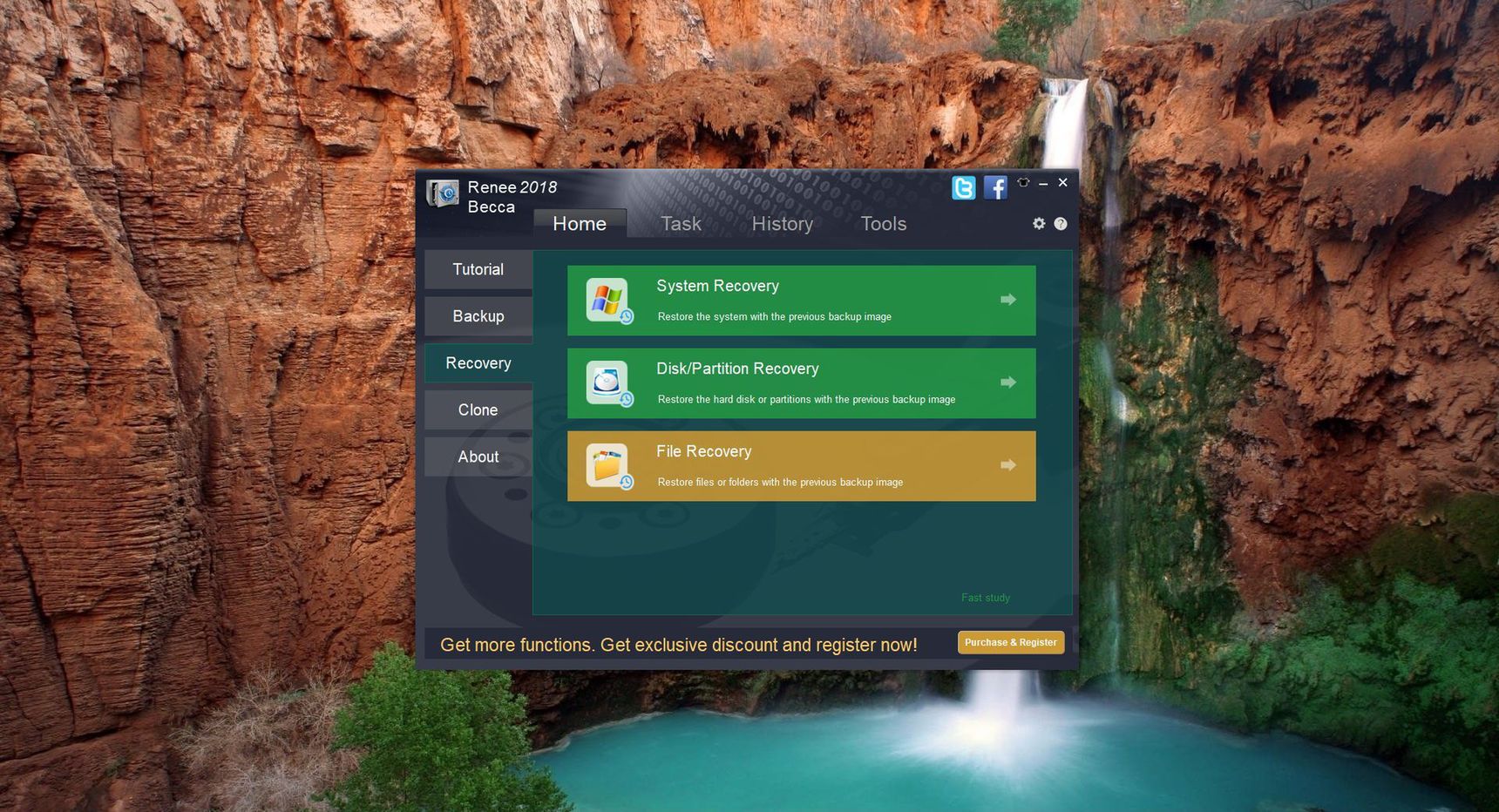Click the arrow on File Recovery row
The image size is (1499, 812).
coord(1008,465)
